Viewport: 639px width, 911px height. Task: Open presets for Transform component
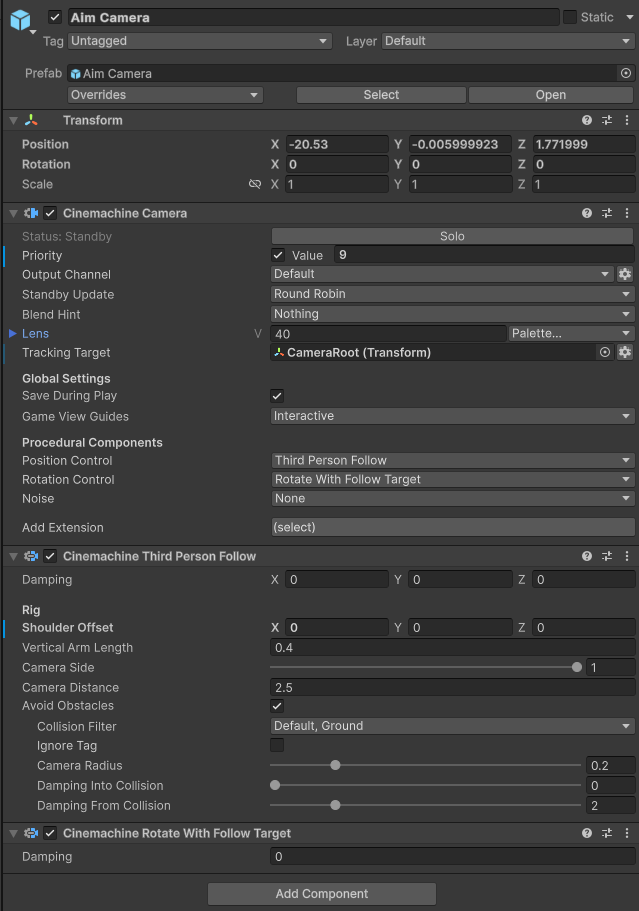click(x=607, y=120)
